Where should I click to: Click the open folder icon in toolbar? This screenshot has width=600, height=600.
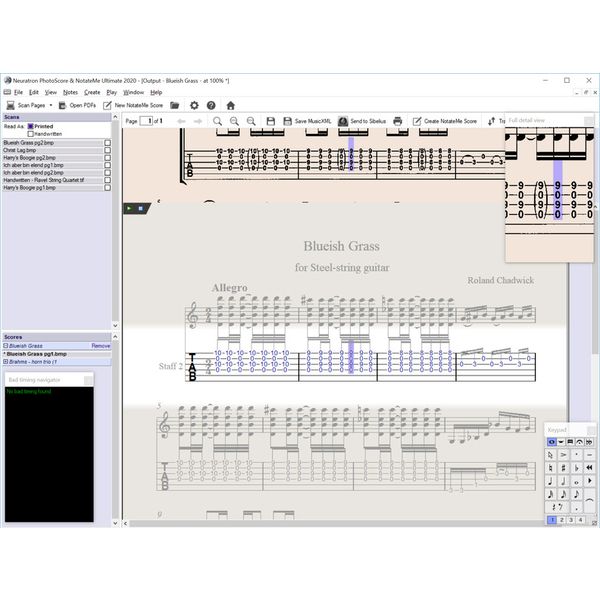coord(175,105)
